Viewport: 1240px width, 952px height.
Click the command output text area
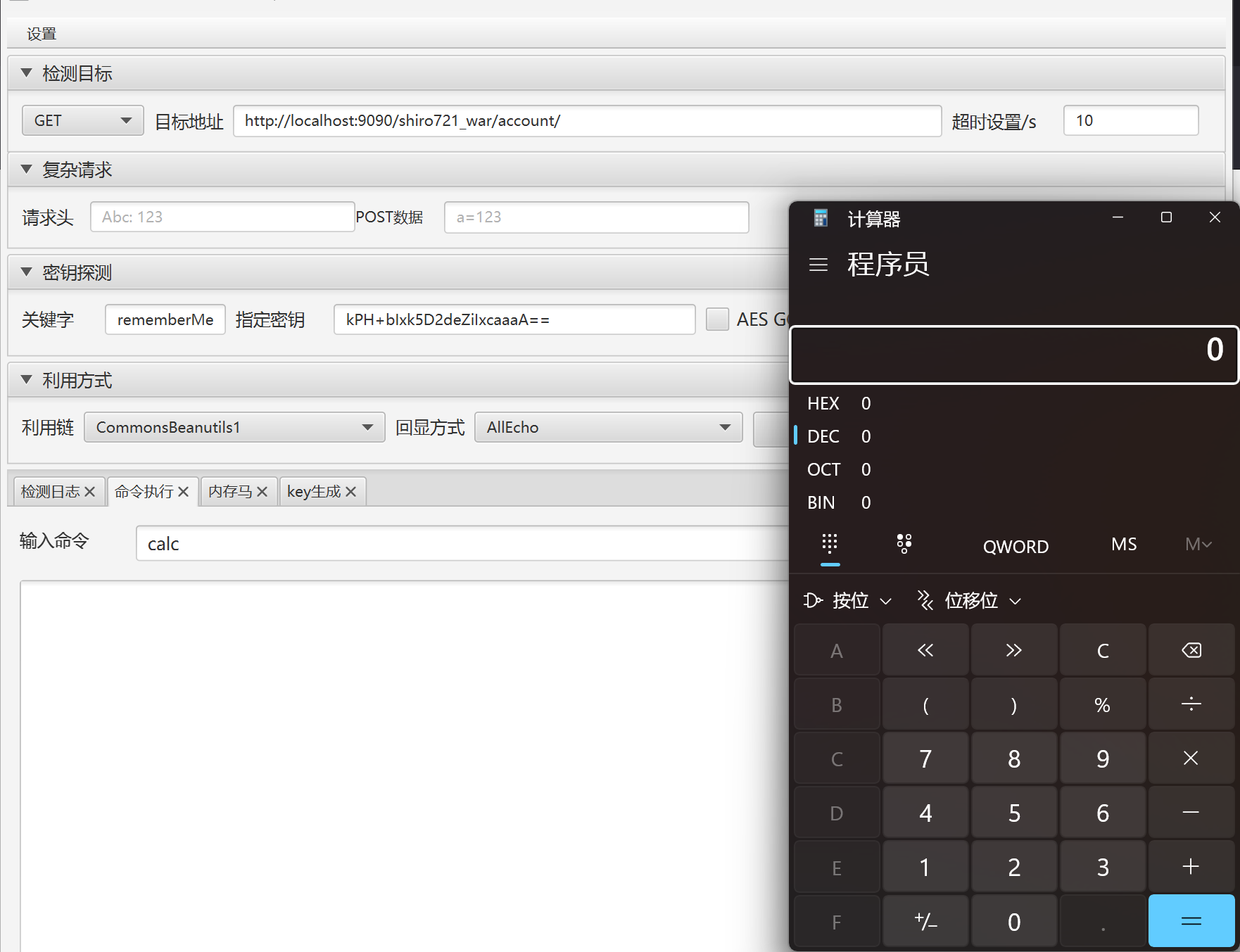(405, 766)
